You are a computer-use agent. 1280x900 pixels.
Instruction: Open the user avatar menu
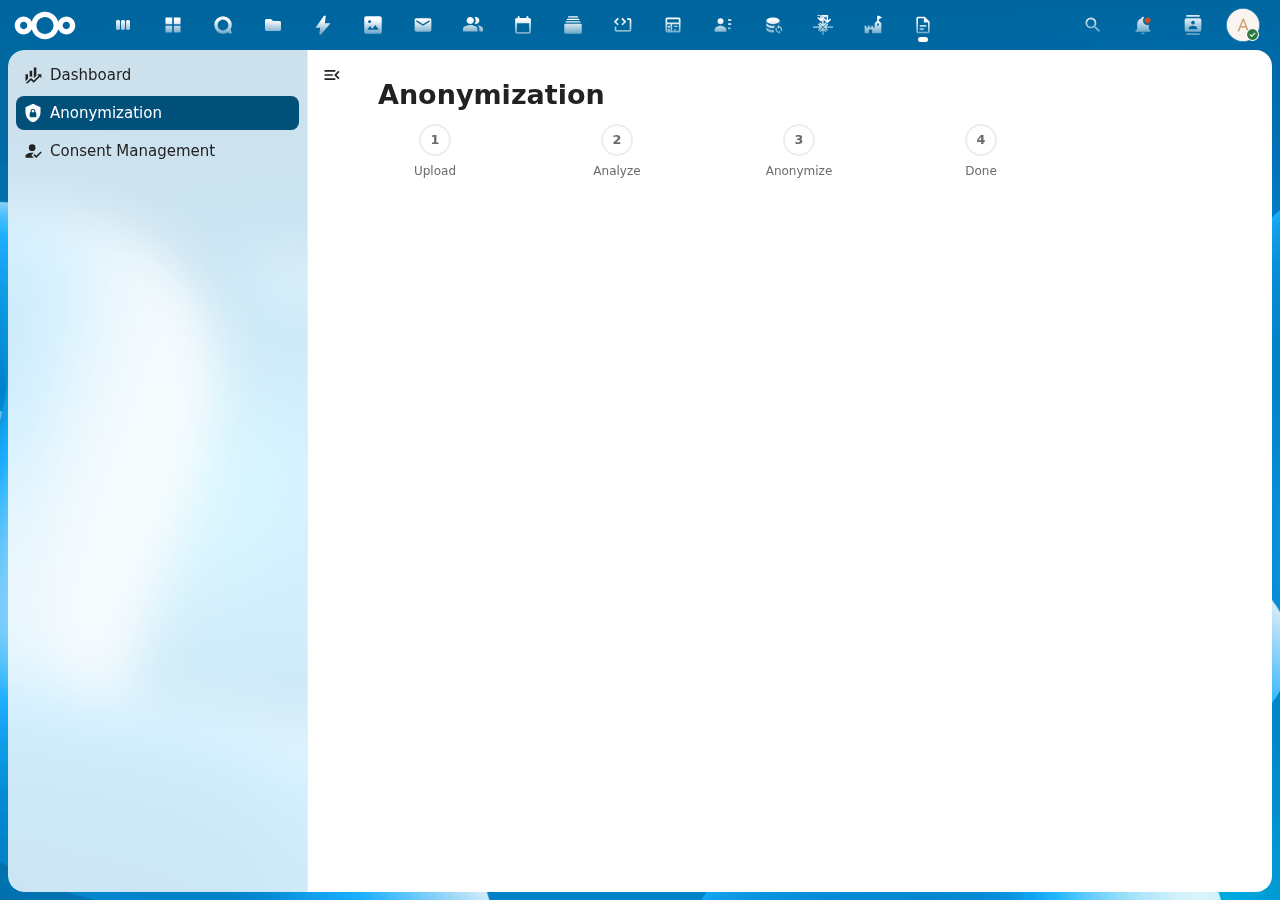click(x=1243, y=25)
